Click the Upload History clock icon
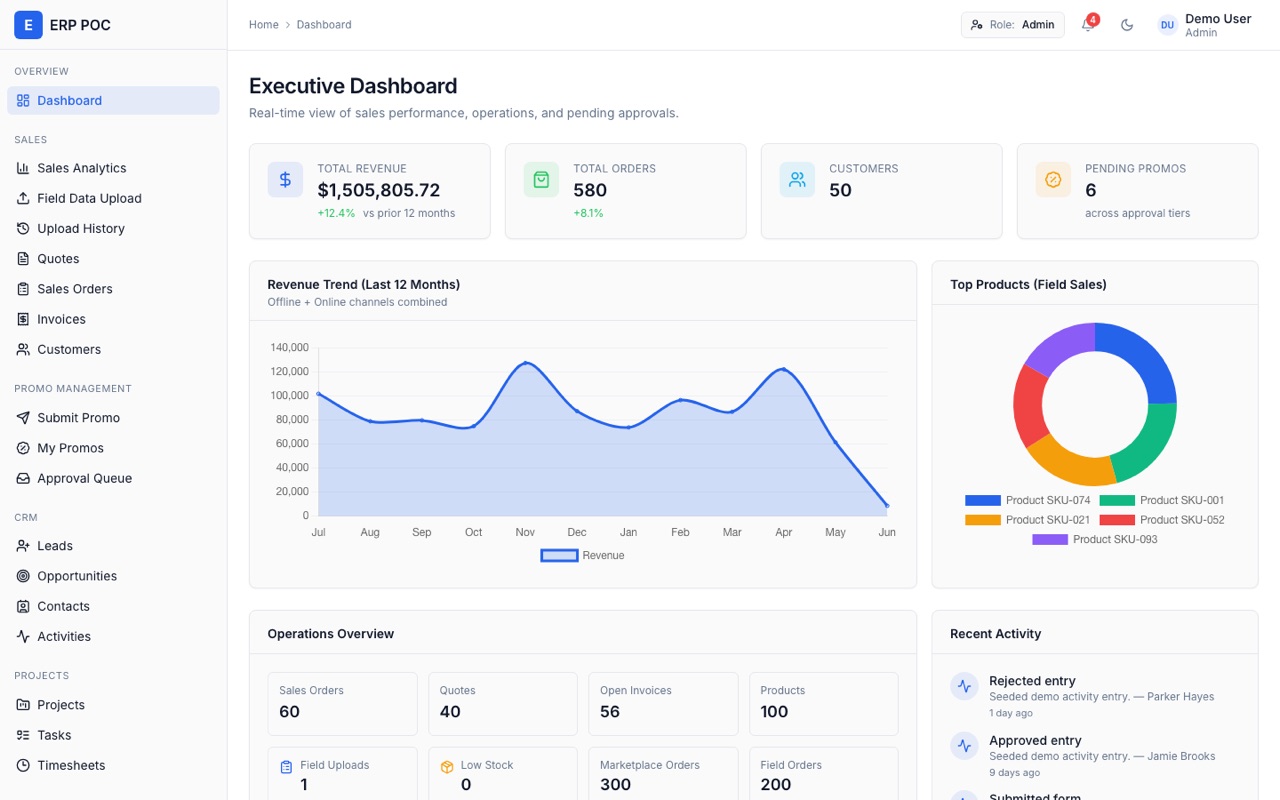 23,228
